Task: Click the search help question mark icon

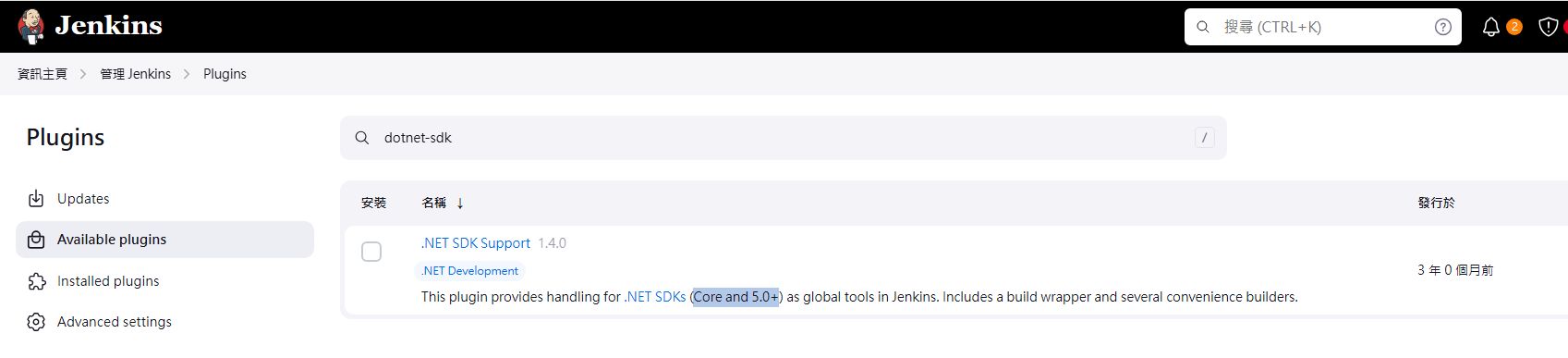Action: pyautogui.click(x=1442, y=27)
